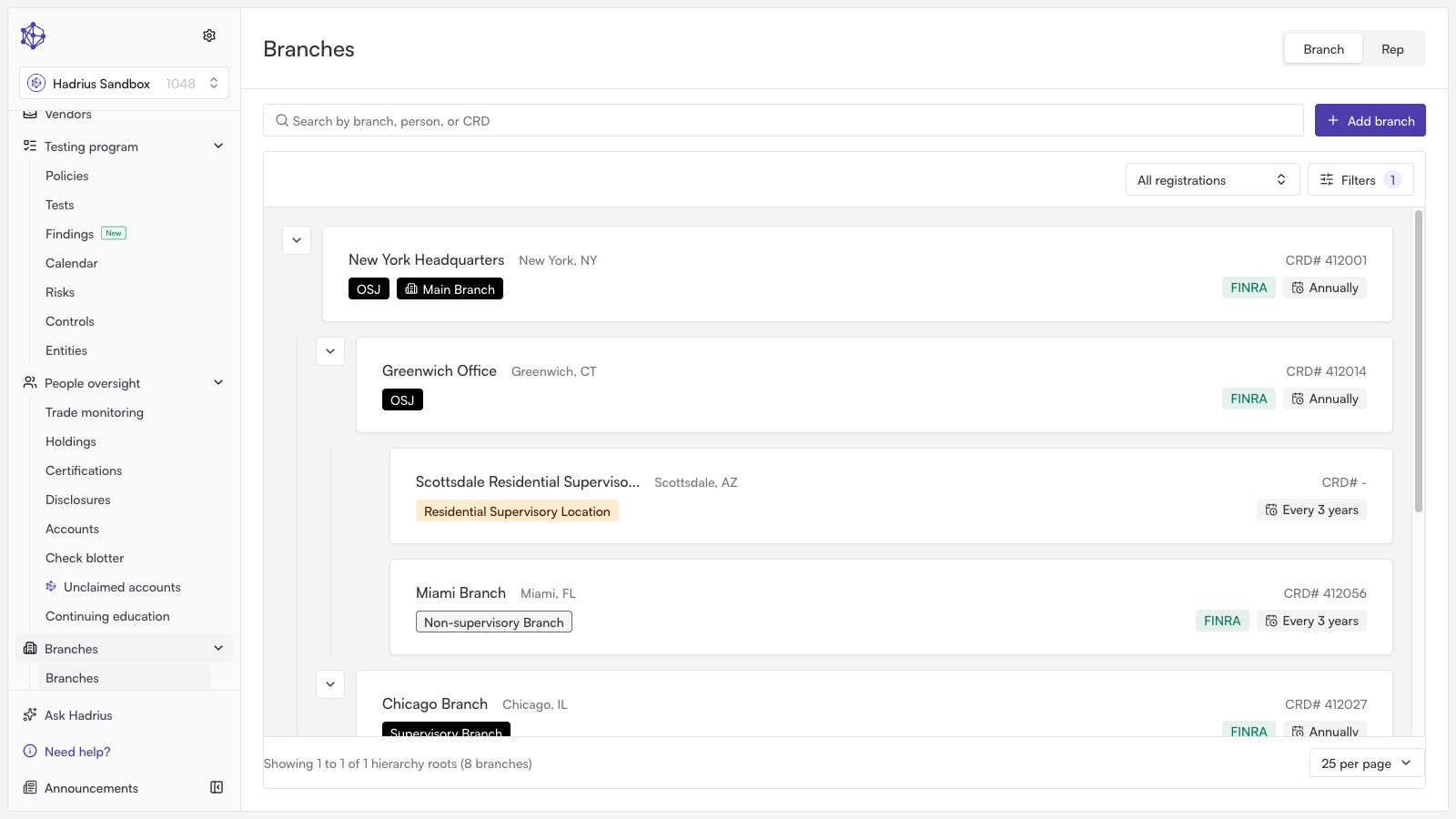1456x819 pixels.
Task: Click the calendar icon on Scottsdale schedule
Action: pos(1271,510)
